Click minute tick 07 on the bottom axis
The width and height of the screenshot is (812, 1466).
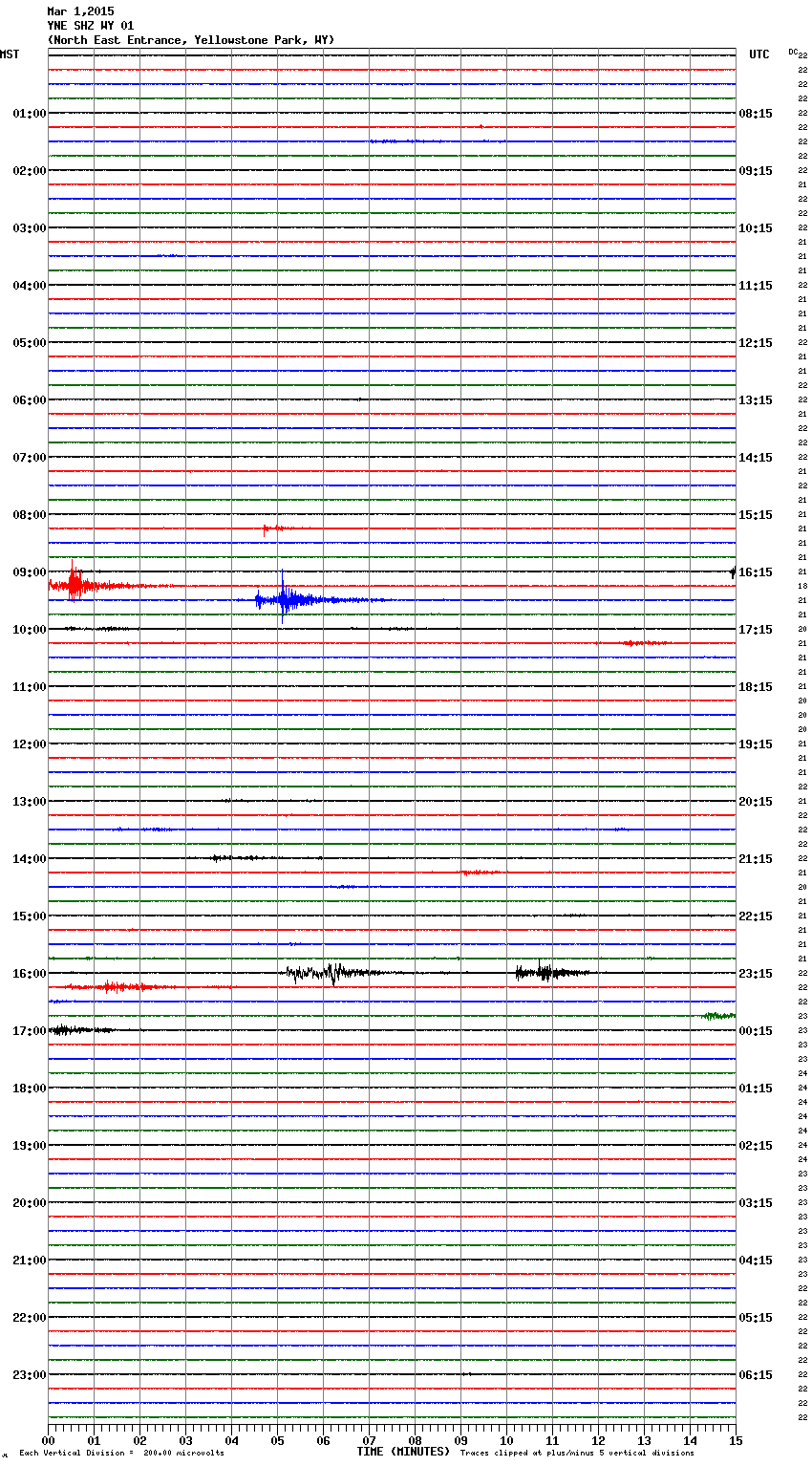(x=370, y=1440)
